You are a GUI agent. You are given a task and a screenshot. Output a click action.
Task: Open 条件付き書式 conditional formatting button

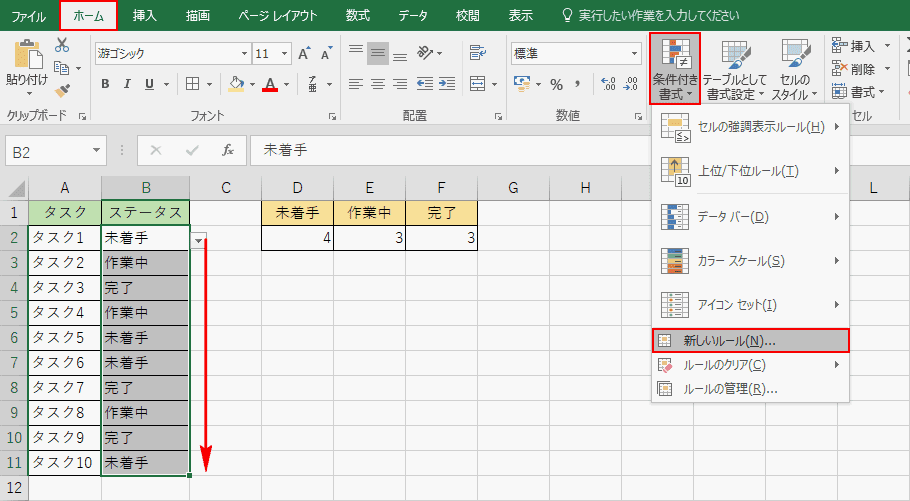(675, 69)
